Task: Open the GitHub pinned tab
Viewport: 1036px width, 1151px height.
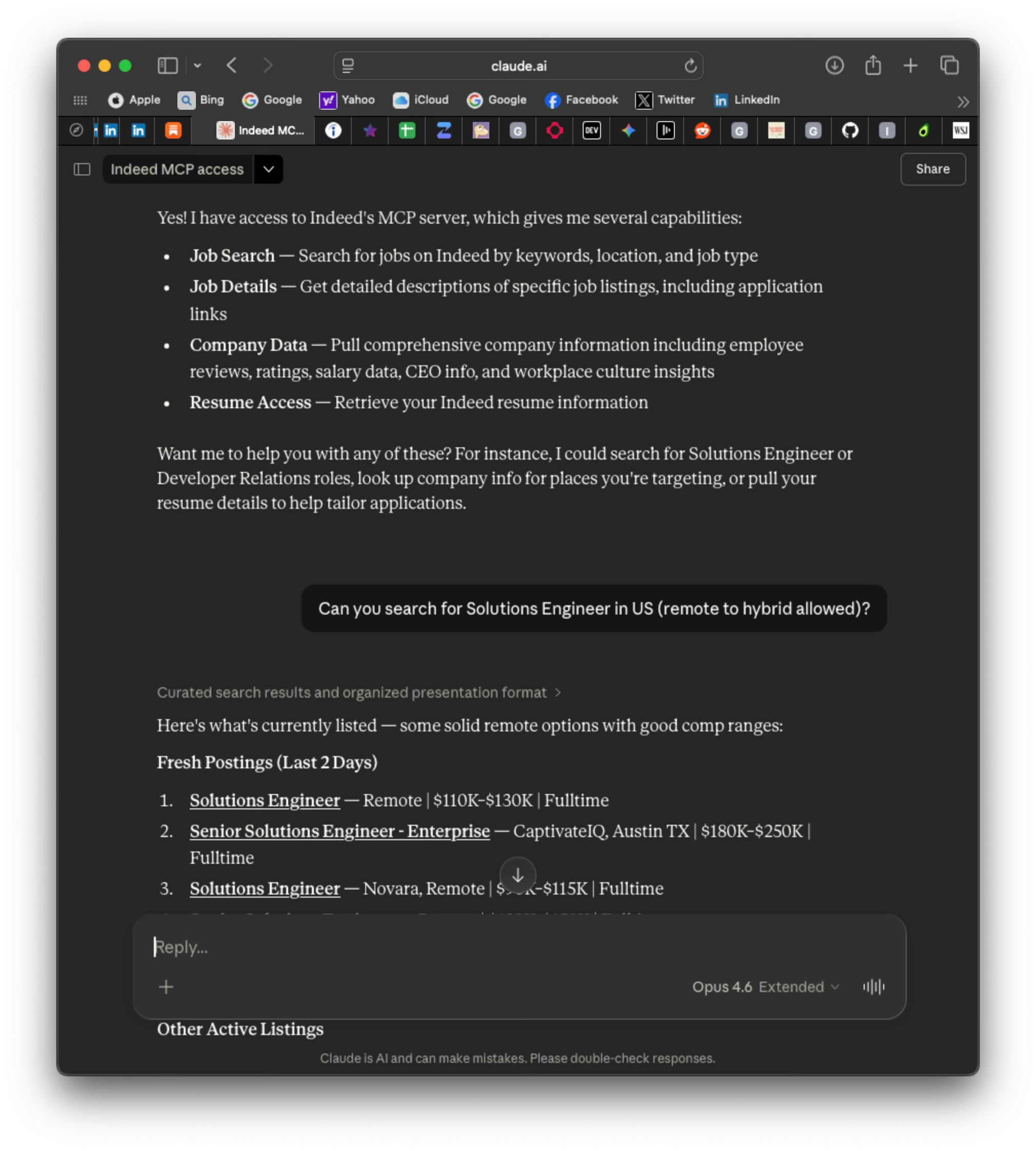Action: 850,130
